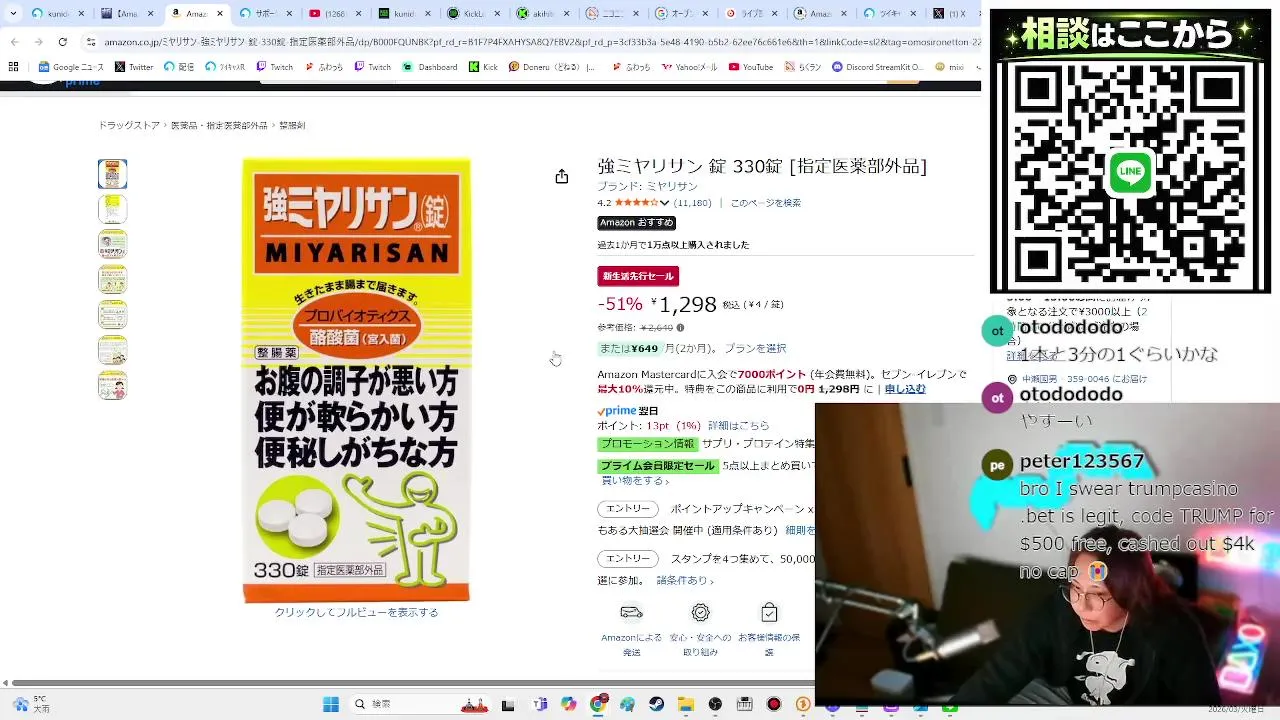Viewport: 1280px width, 720px height.
Task: Open Microsoft Teams from the taskbar
Action: pyautogui.click(x=540, y=705)
